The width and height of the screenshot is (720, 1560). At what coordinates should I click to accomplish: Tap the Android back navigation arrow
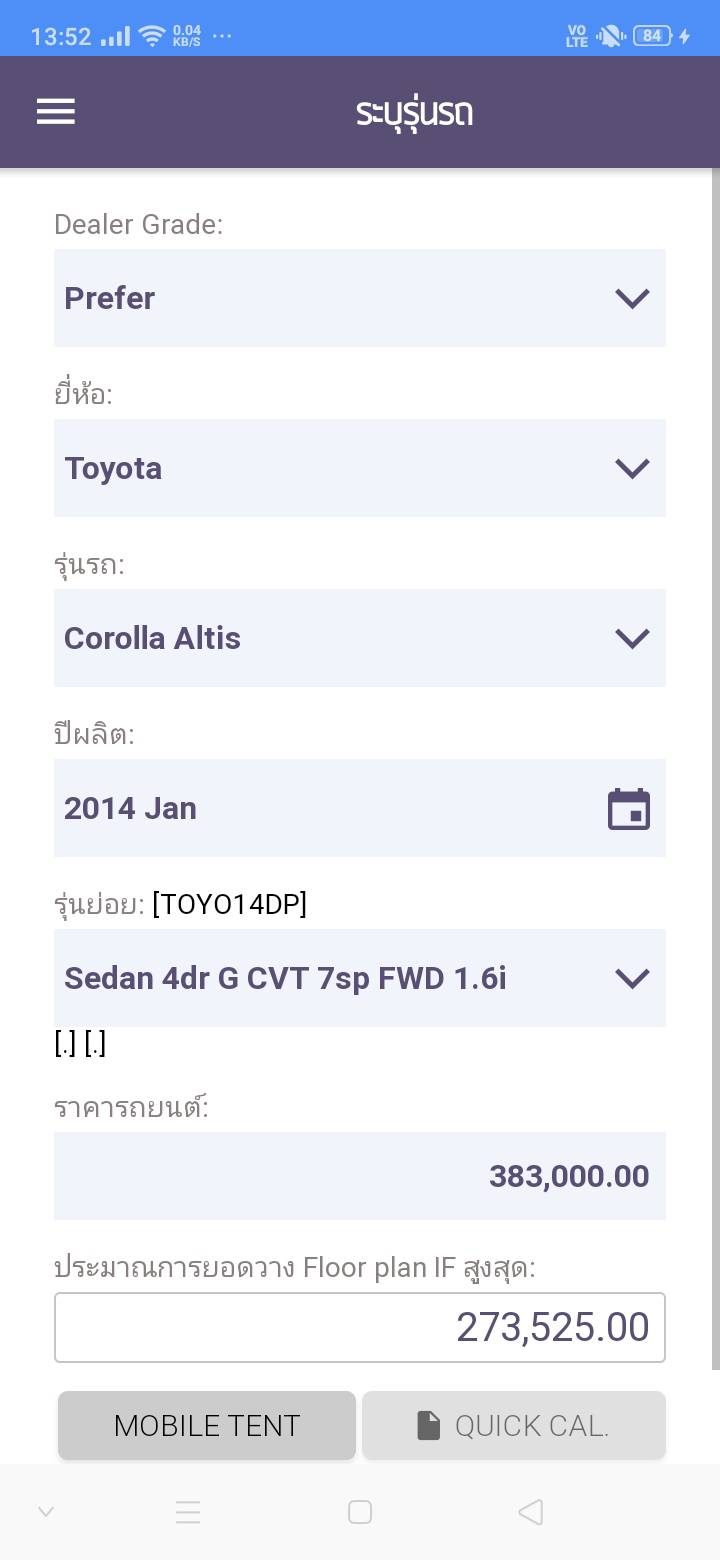(531, 1512)
